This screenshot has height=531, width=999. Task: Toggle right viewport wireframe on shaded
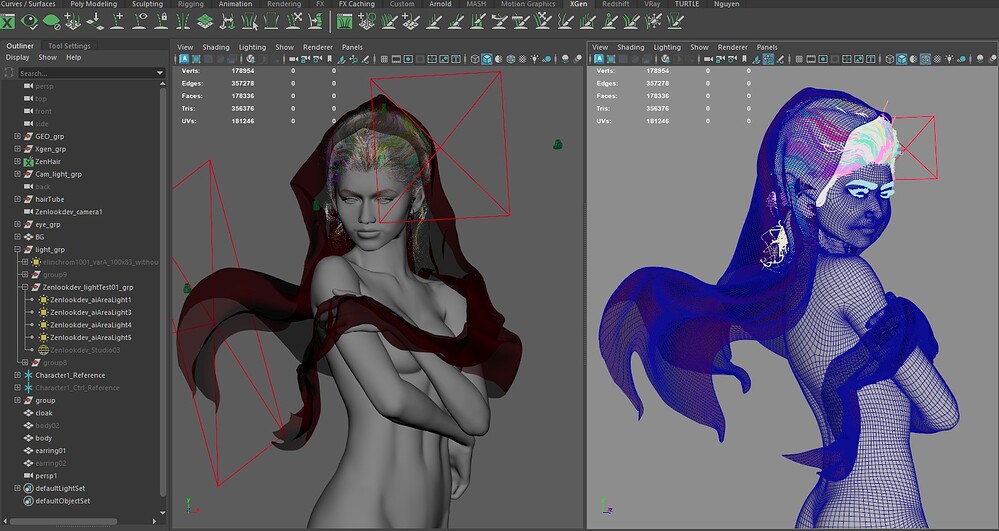925,59
